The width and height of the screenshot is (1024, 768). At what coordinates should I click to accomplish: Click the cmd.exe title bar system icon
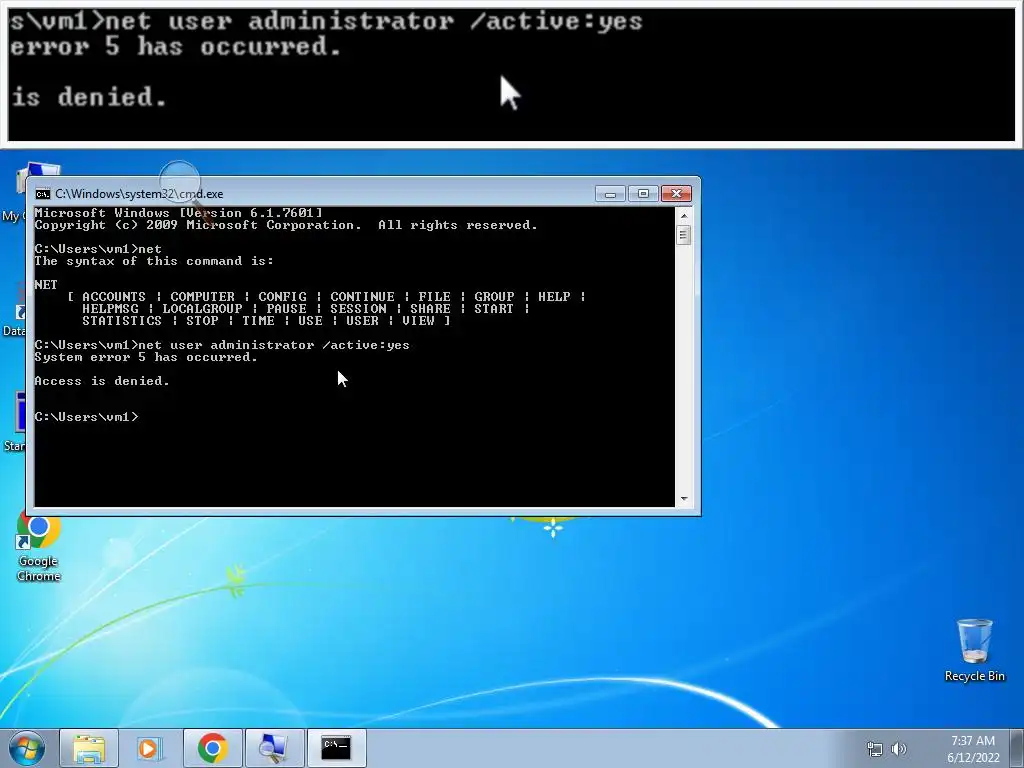[42, 194]
